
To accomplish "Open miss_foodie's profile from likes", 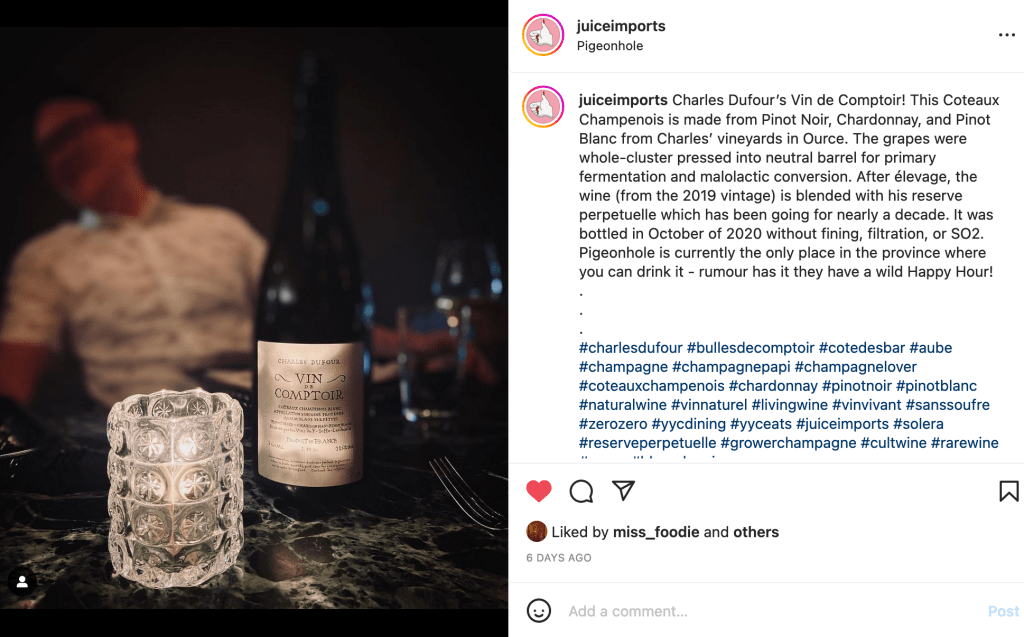I will click(x=656, y=532).
